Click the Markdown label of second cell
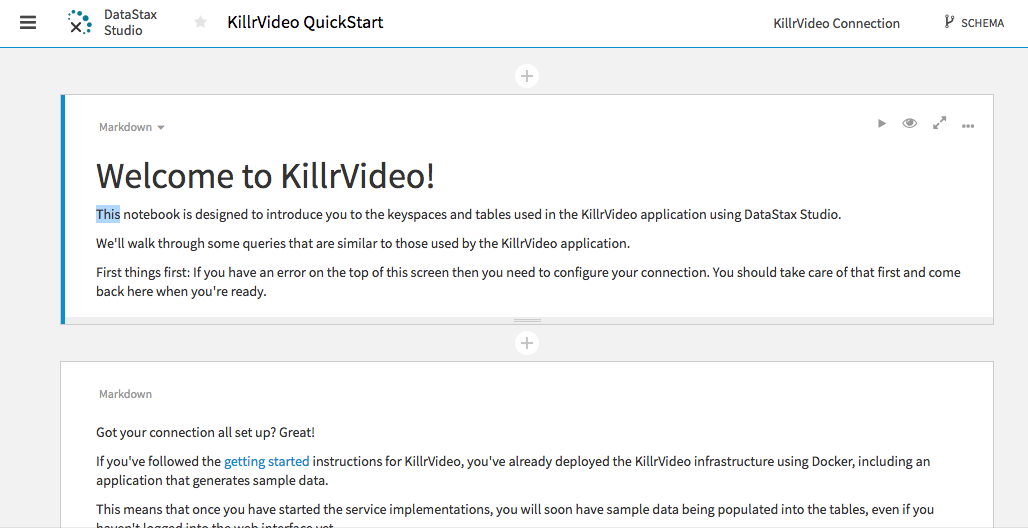This screenshot has width=1028, height=528. tap(125, 394)
